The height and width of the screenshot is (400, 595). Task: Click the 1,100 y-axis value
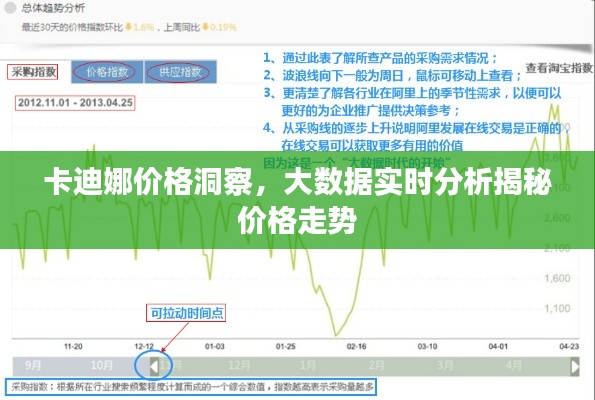557,308
